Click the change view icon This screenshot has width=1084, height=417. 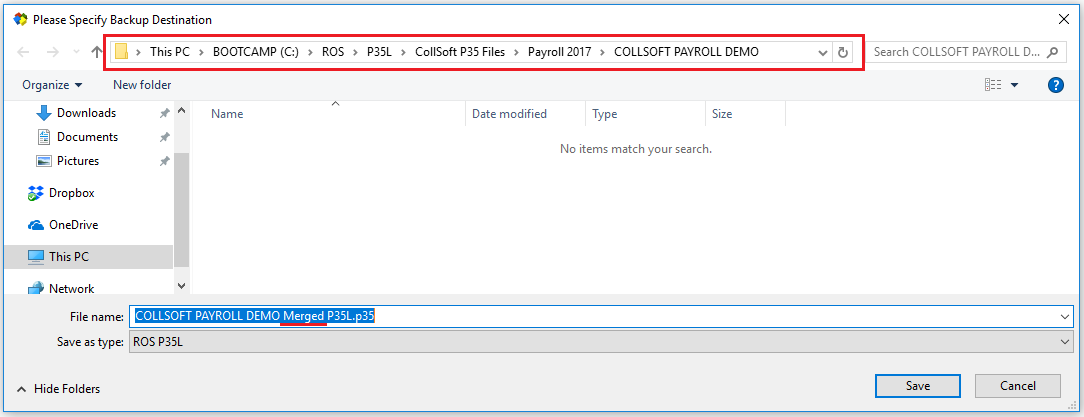993,85
